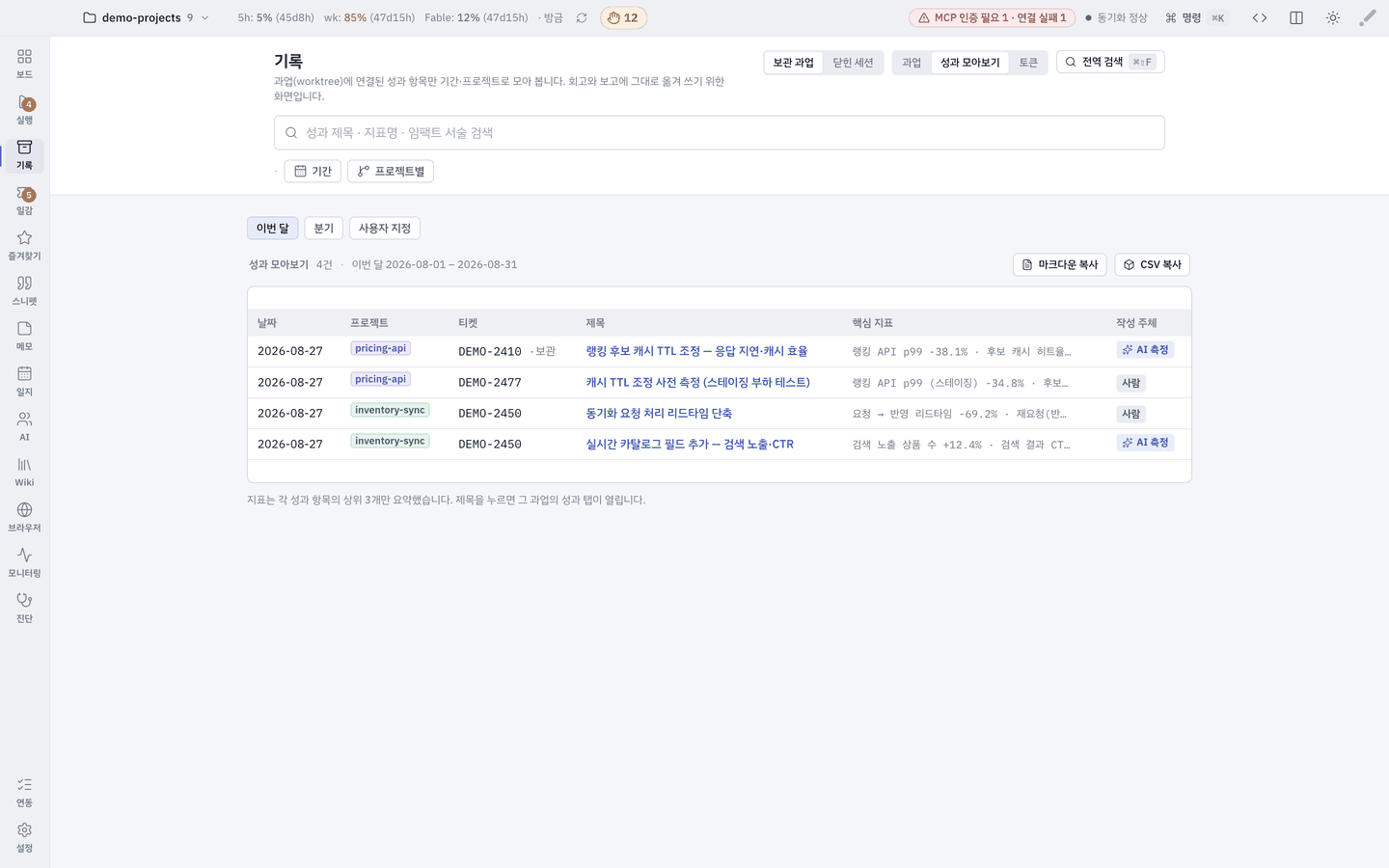Viewport: 1389px width, 868px height.
Task: Open 즐겨찾기 star icon in sidebar
Action: click(24, 246)
